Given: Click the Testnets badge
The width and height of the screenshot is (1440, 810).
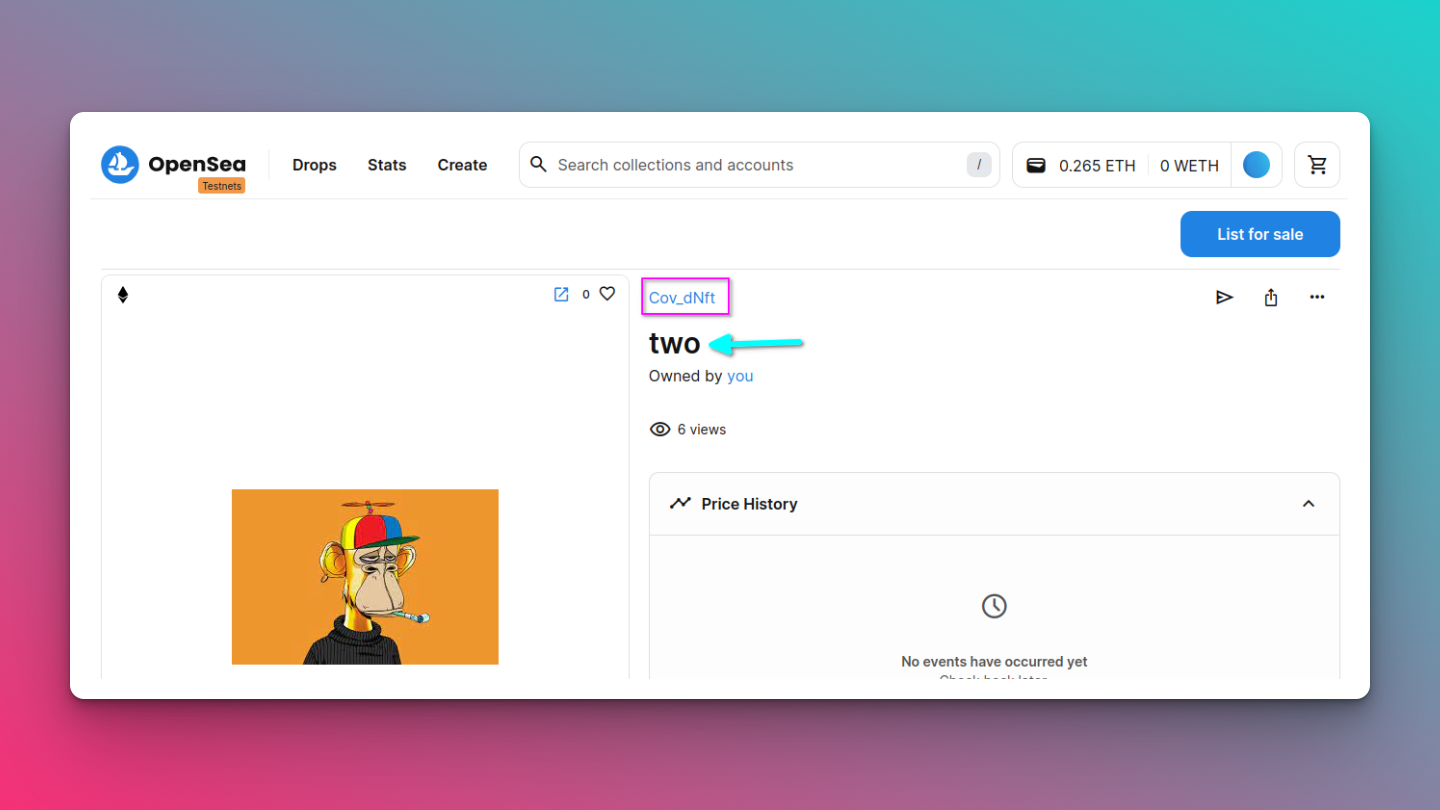Looking at the screenshot, I should [x=221, y=186].
